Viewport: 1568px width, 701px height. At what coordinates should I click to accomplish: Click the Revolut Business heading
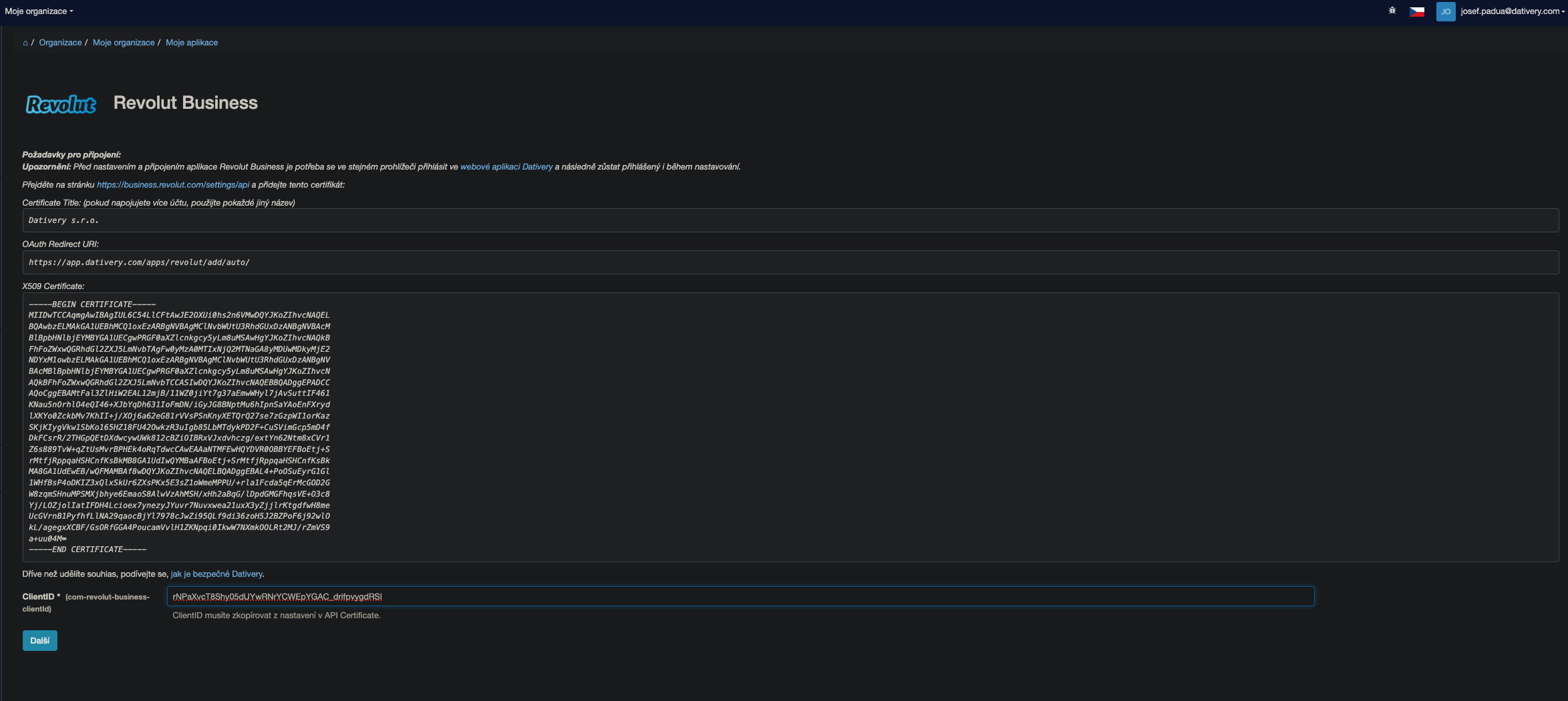click(x=186, y=103)
